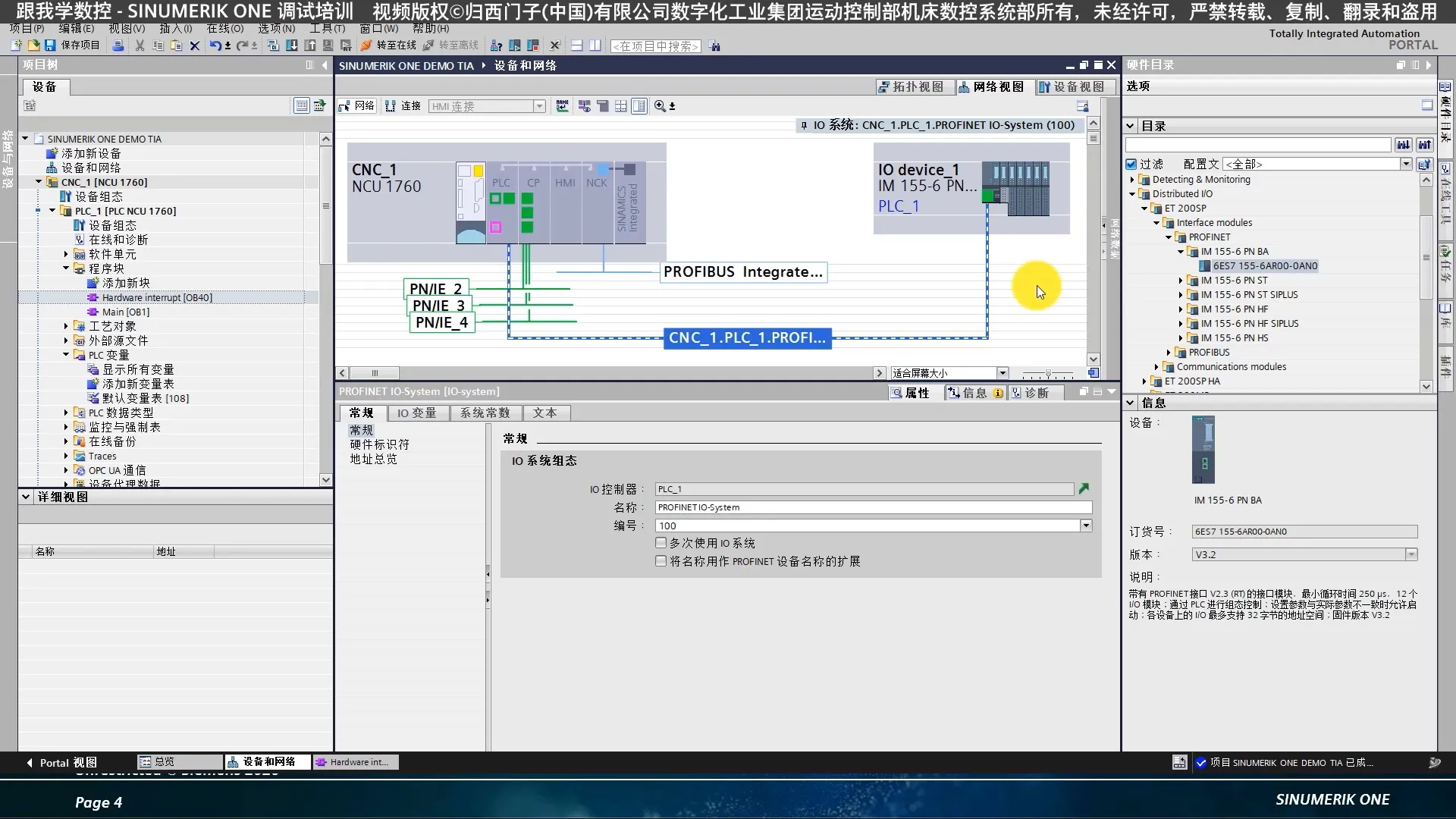Enable 将名称用作 PROFINET 设备名称的扩展

click(x=661, y=561)
